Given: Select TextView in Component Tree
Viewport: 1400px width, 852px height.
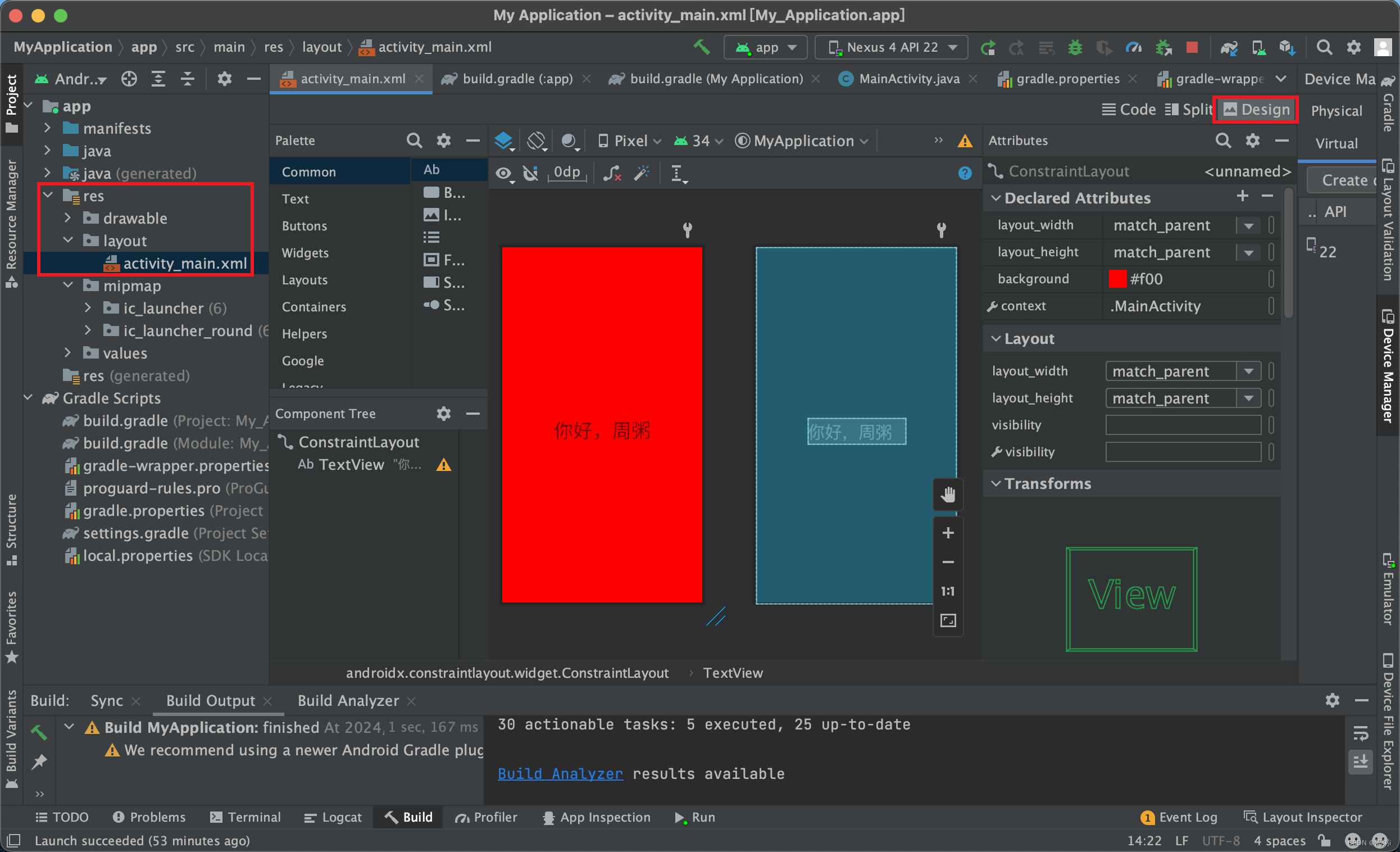Looking at the screenshot, I should coord(351,465).
